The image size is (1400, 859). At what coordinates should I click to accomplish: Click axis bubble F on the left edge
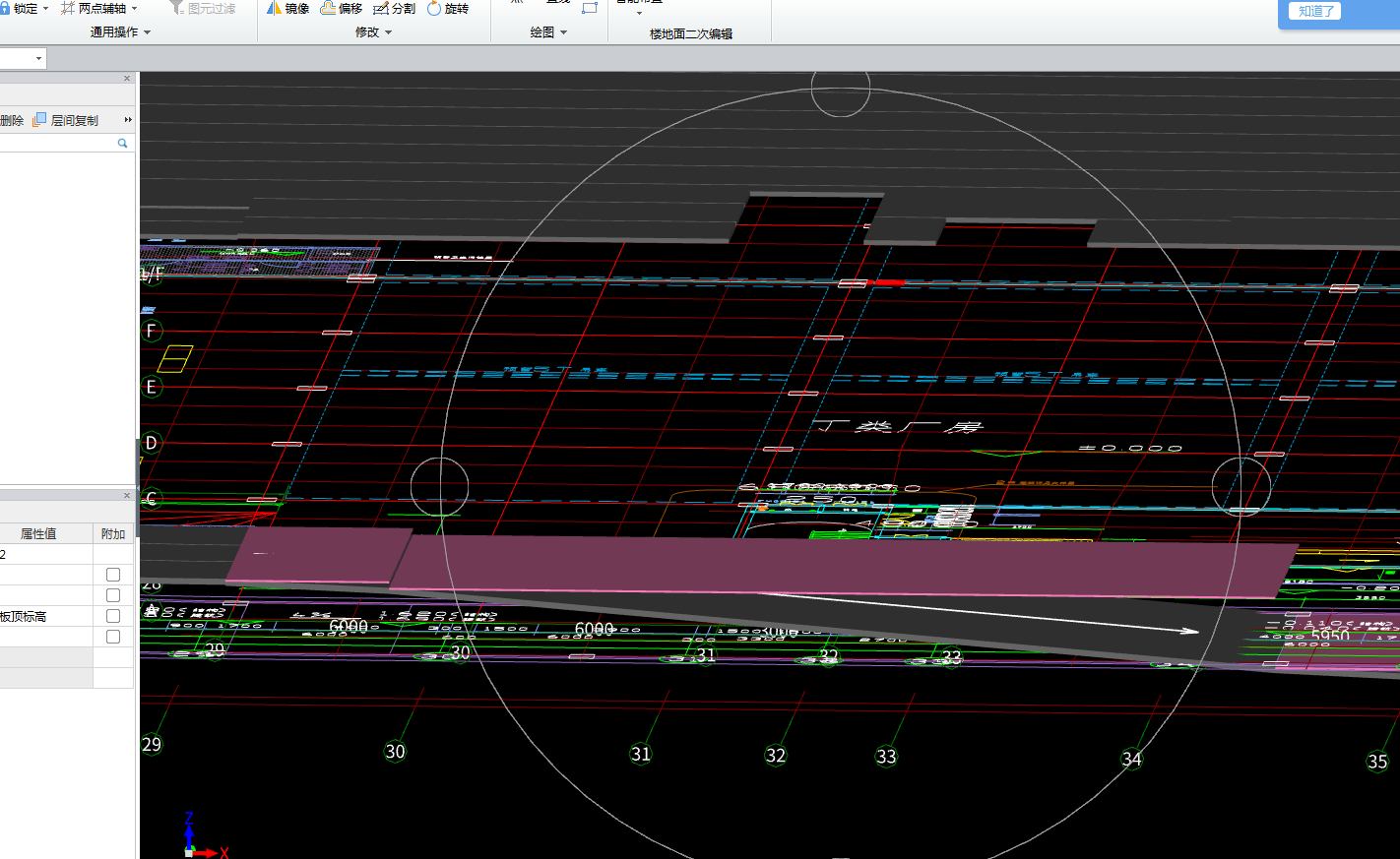[x=152, y=331]
